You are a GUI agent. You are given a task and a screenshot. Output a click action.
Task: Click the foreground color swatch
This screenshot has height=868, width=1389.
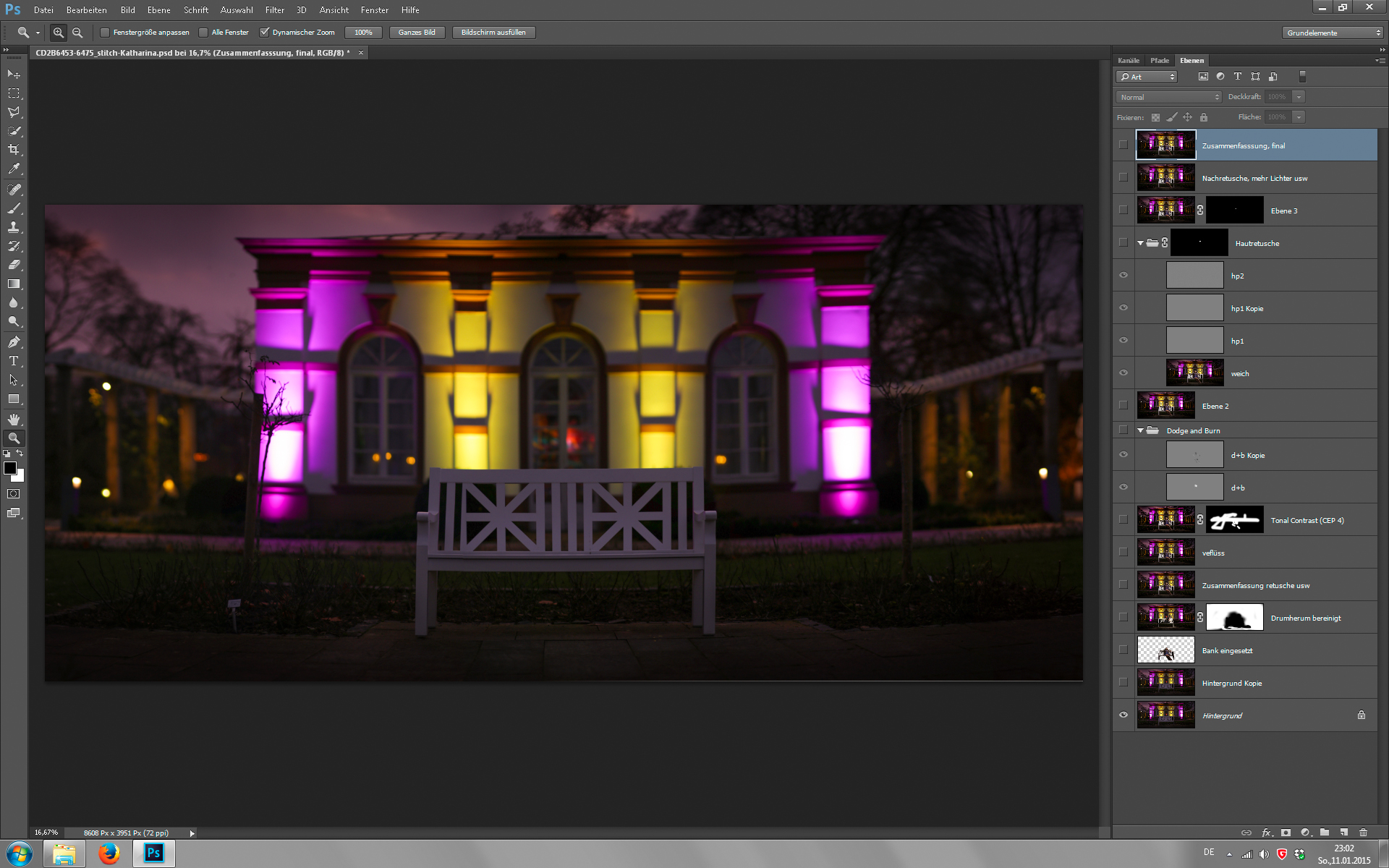tap(10, 468)
